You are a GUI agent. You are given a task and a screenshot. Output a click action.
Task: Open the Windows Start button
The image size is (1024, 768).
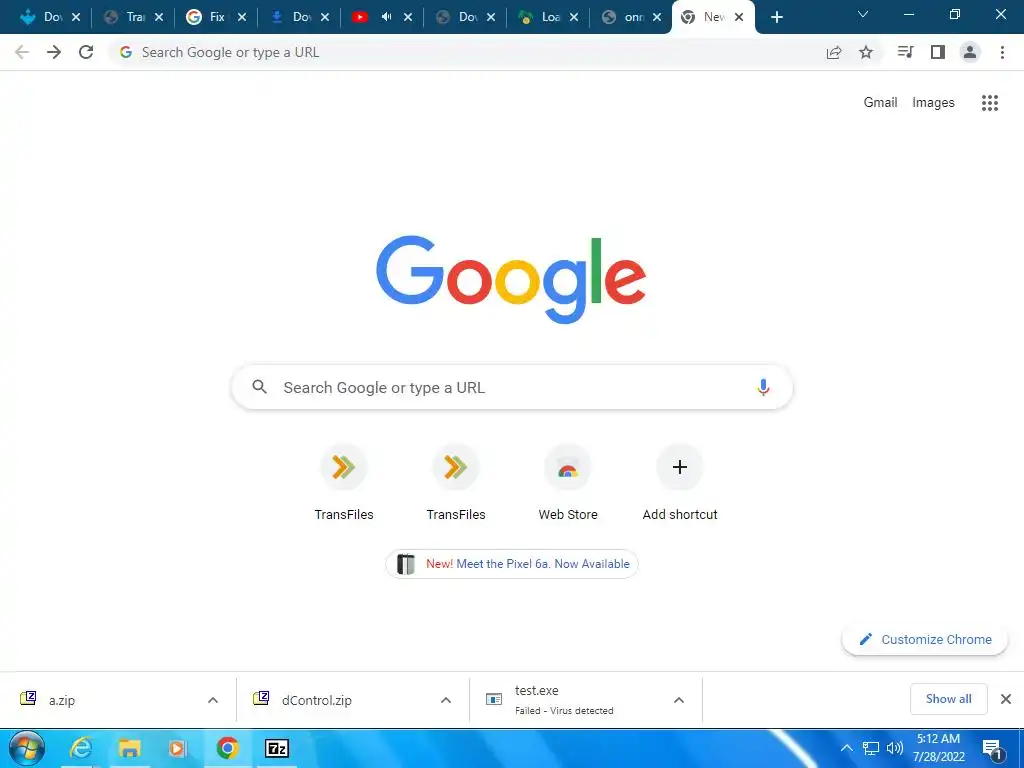point(27,748)
